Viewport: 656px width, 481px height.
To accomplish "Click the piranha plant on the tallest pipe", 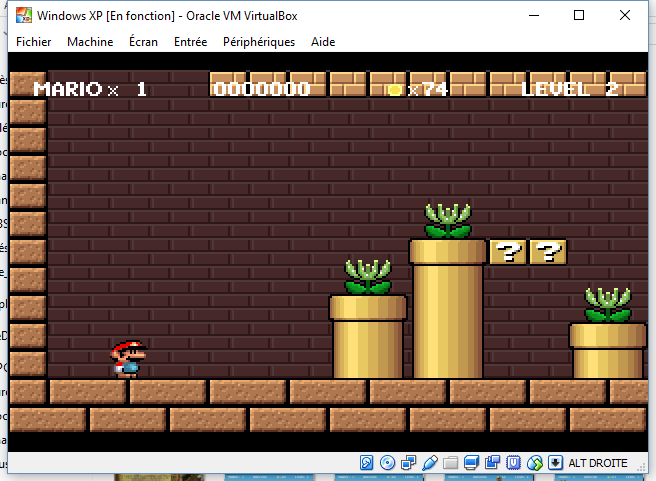I will pos(448,221).
